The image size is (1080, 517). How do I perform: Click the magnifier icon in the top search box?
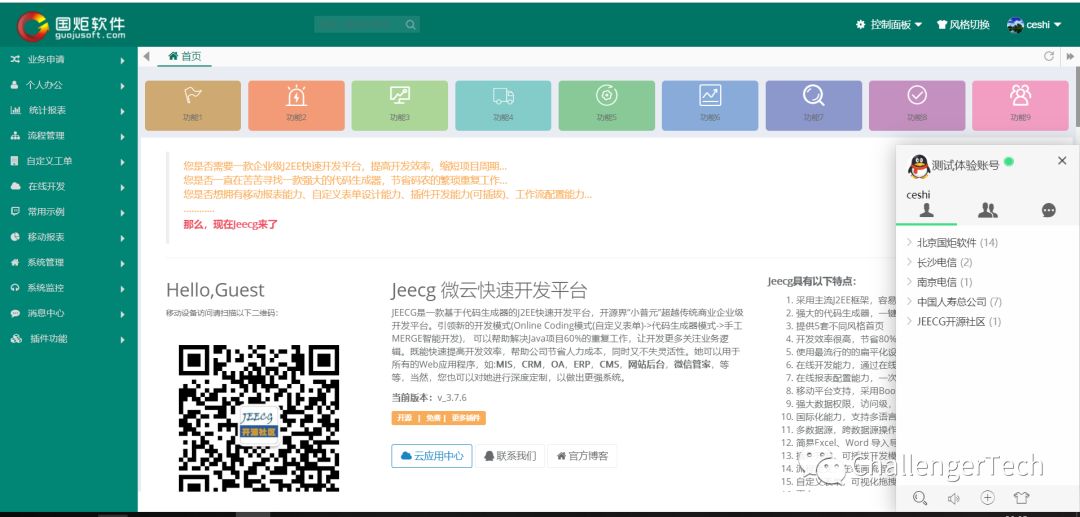pos(411,25)
